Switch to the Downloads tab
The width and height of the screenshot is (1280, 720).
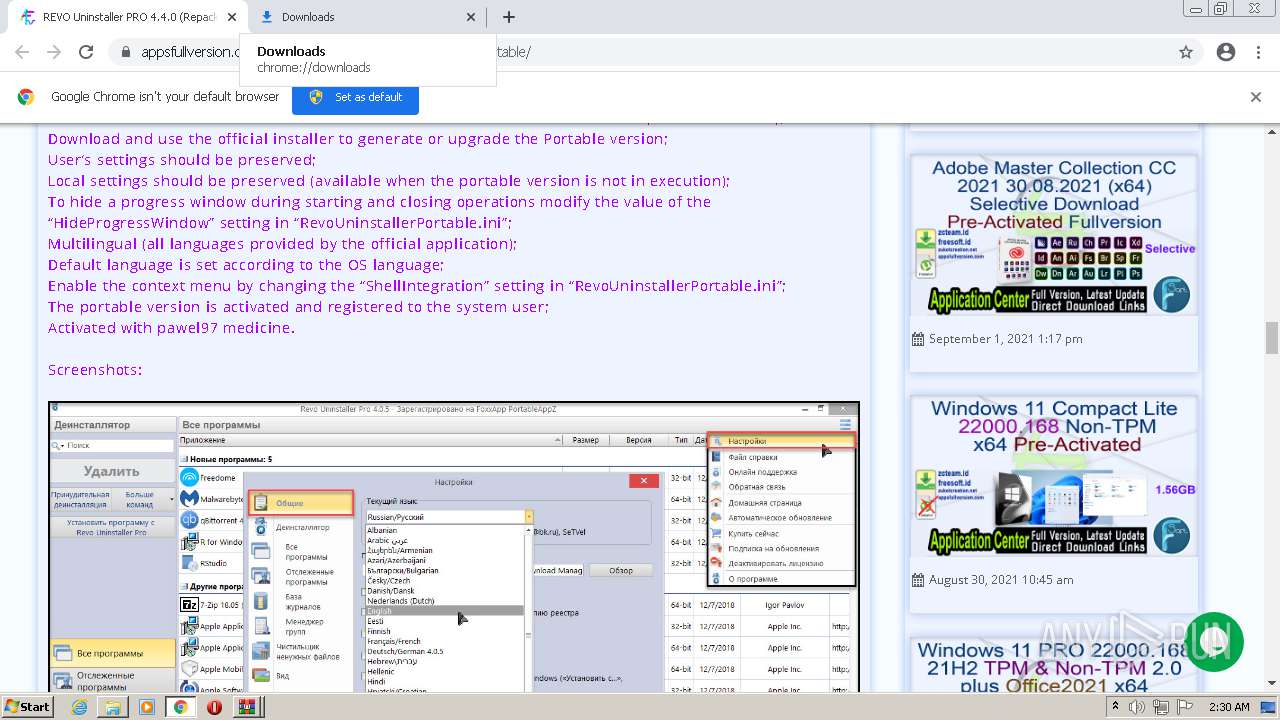[x=368, y=17]
